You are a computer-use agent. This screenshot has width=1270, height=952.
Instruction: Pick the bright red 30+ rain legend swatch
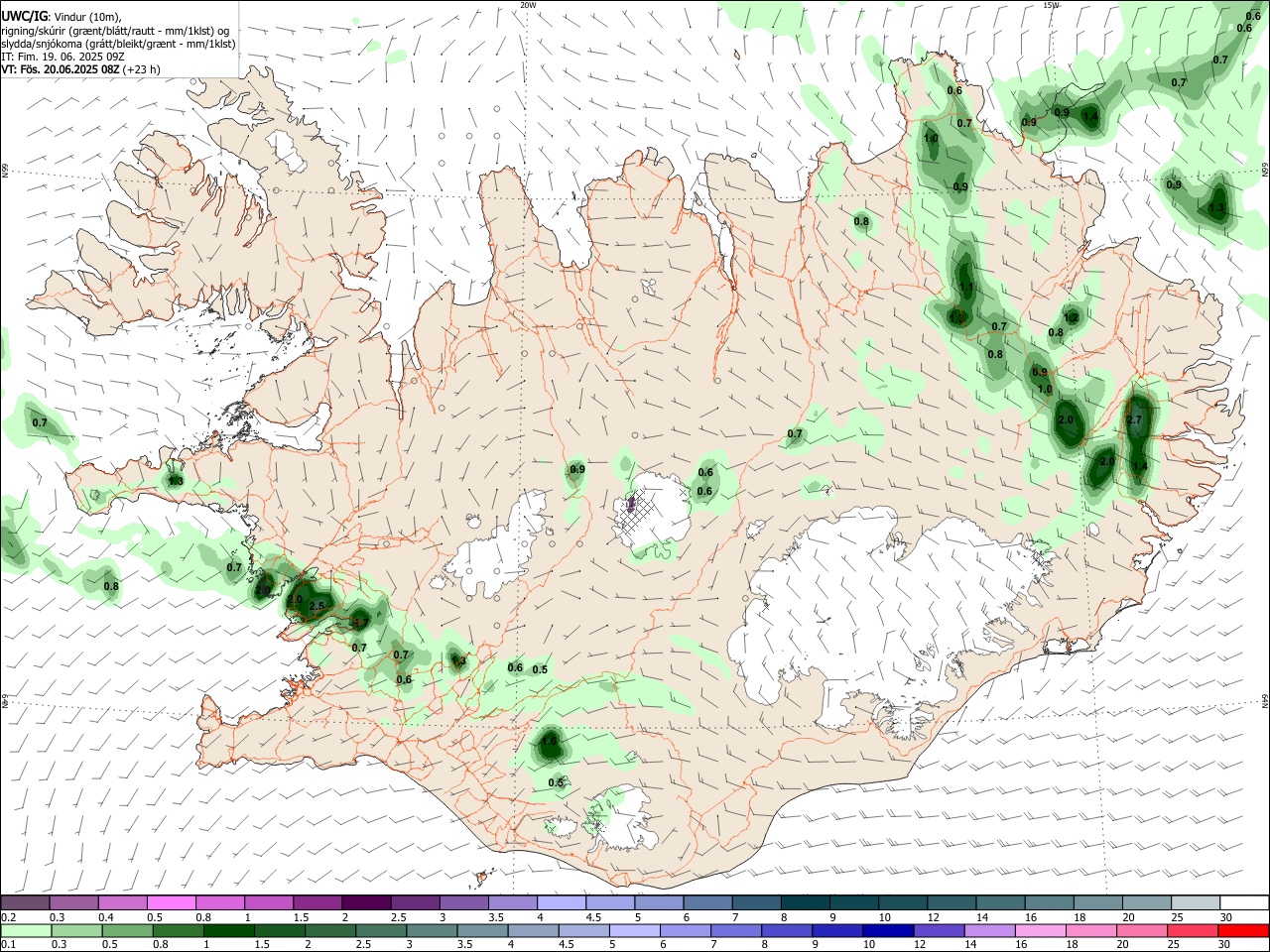(x=1244, y=930)
